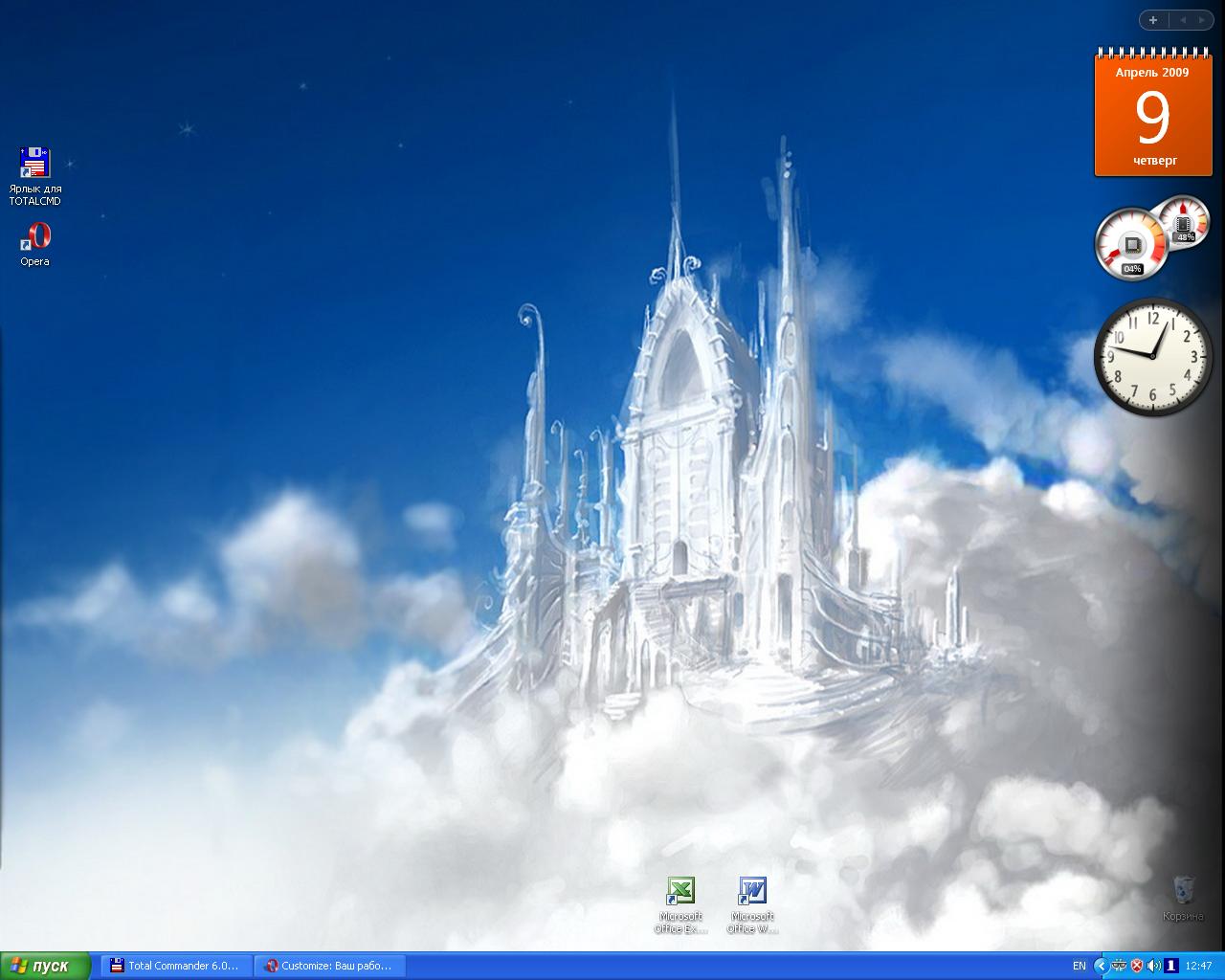
Task: Click the Апрель 2009 calendar header
Action: 1152,72
